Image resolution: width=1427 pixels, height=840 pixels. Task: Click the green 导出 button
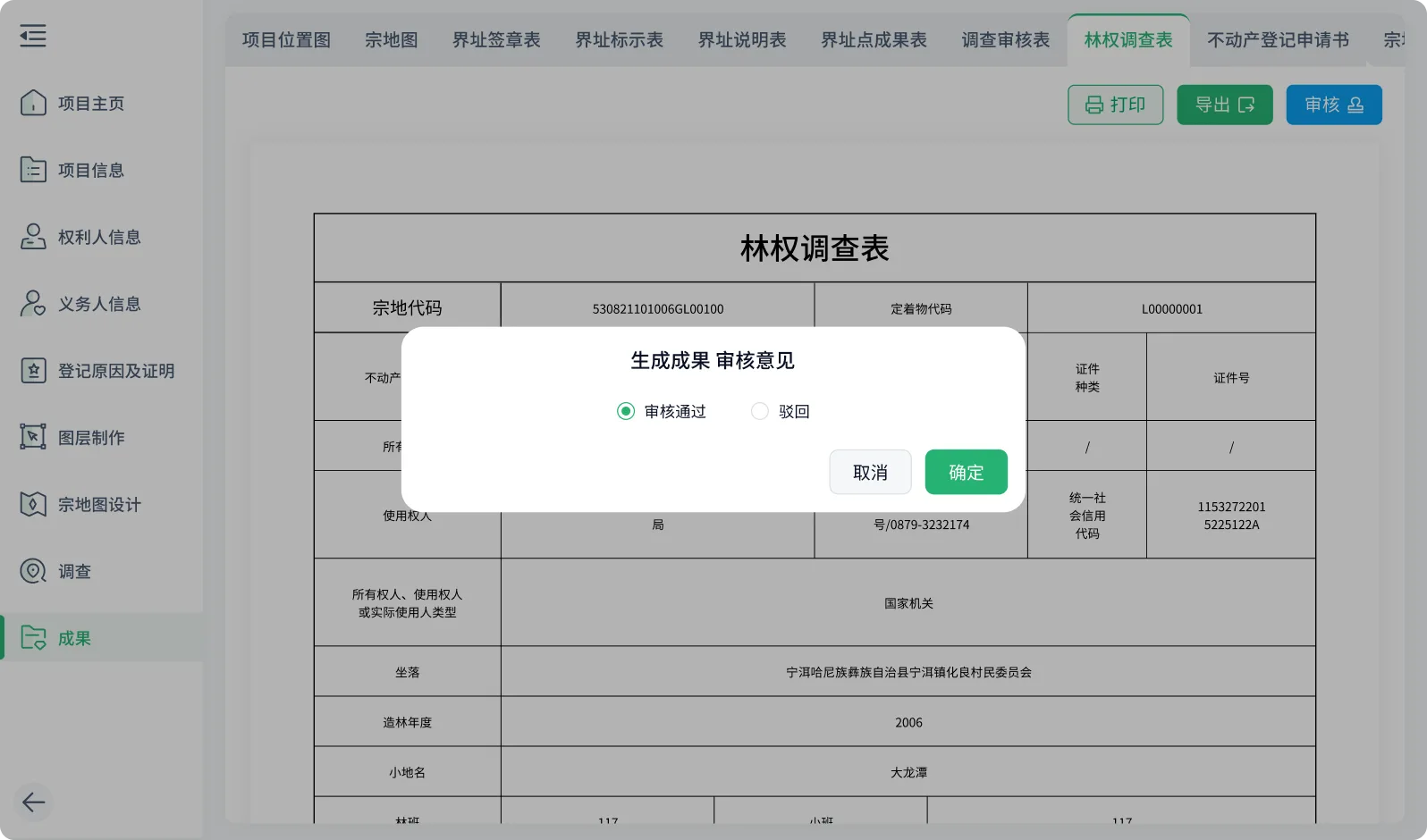click(x=1225, y=105)
